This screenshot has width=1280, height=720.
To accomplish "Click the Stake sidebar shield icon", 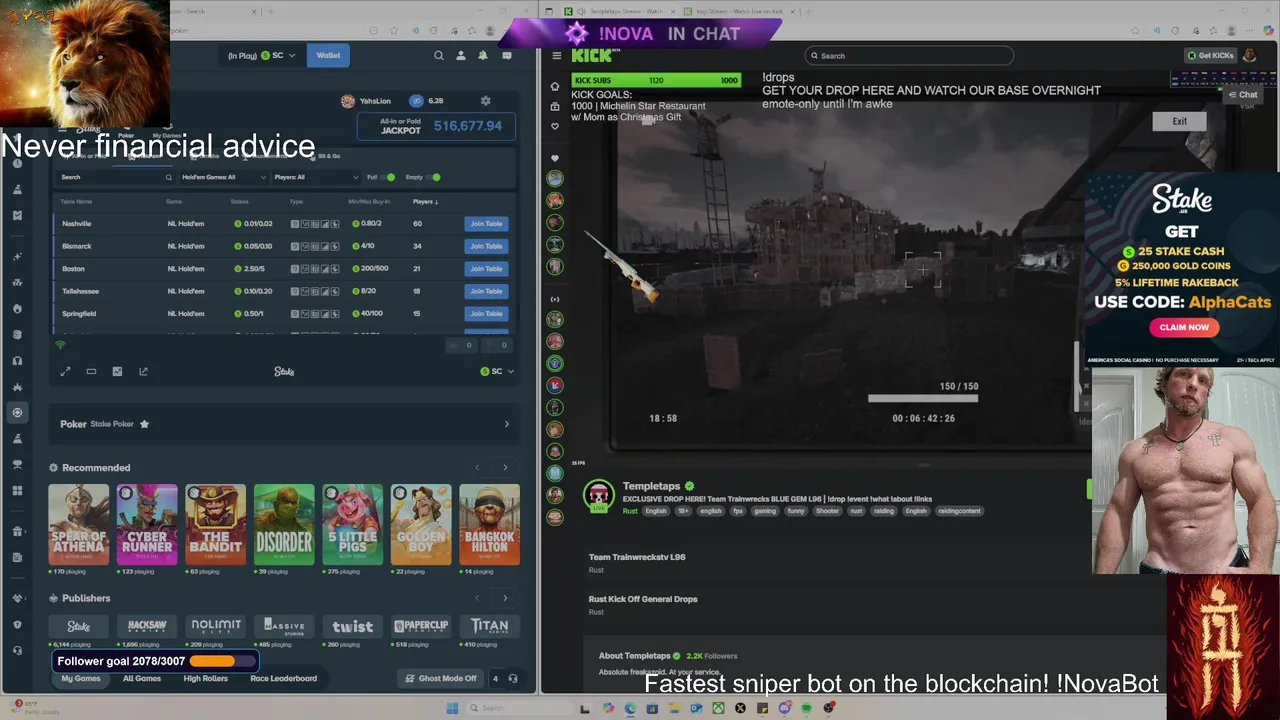I will (17, 624).
